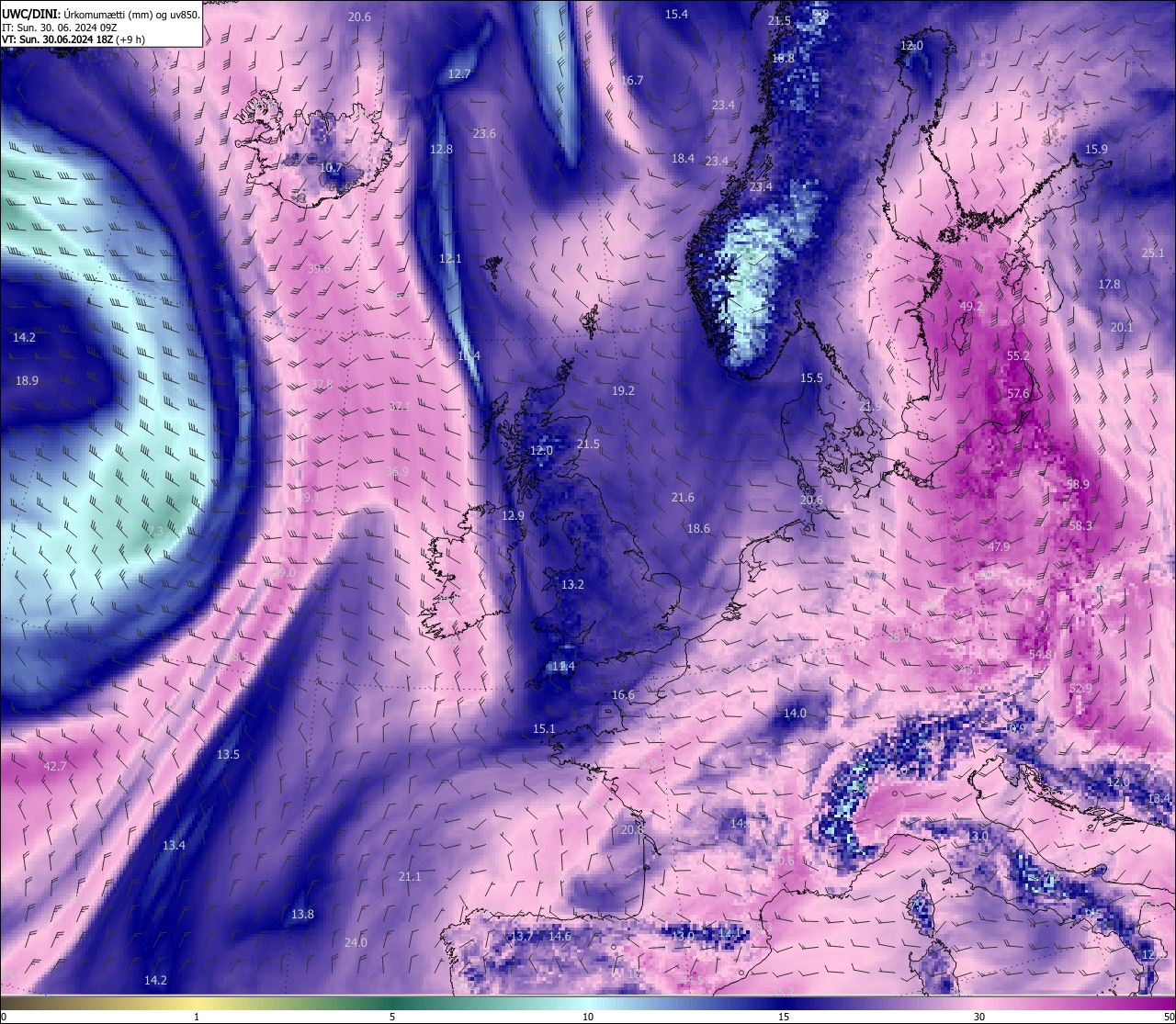The width and height of the screenshot is (1176, 1024).
Task: Click the 57.6 value over the Baltics
Action: [1018, 393]
